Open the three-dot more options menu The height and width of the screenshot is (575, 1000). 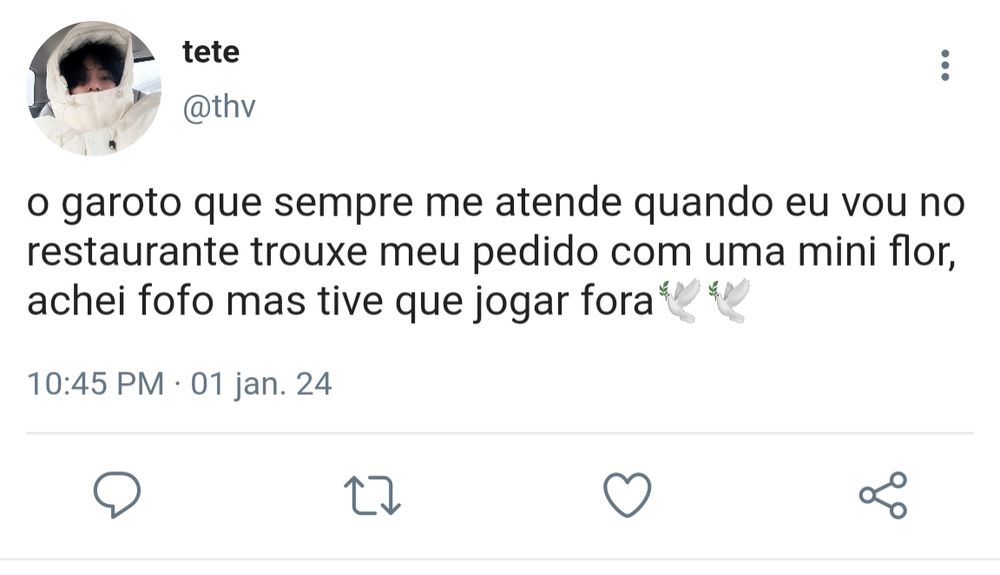point(945,65)
